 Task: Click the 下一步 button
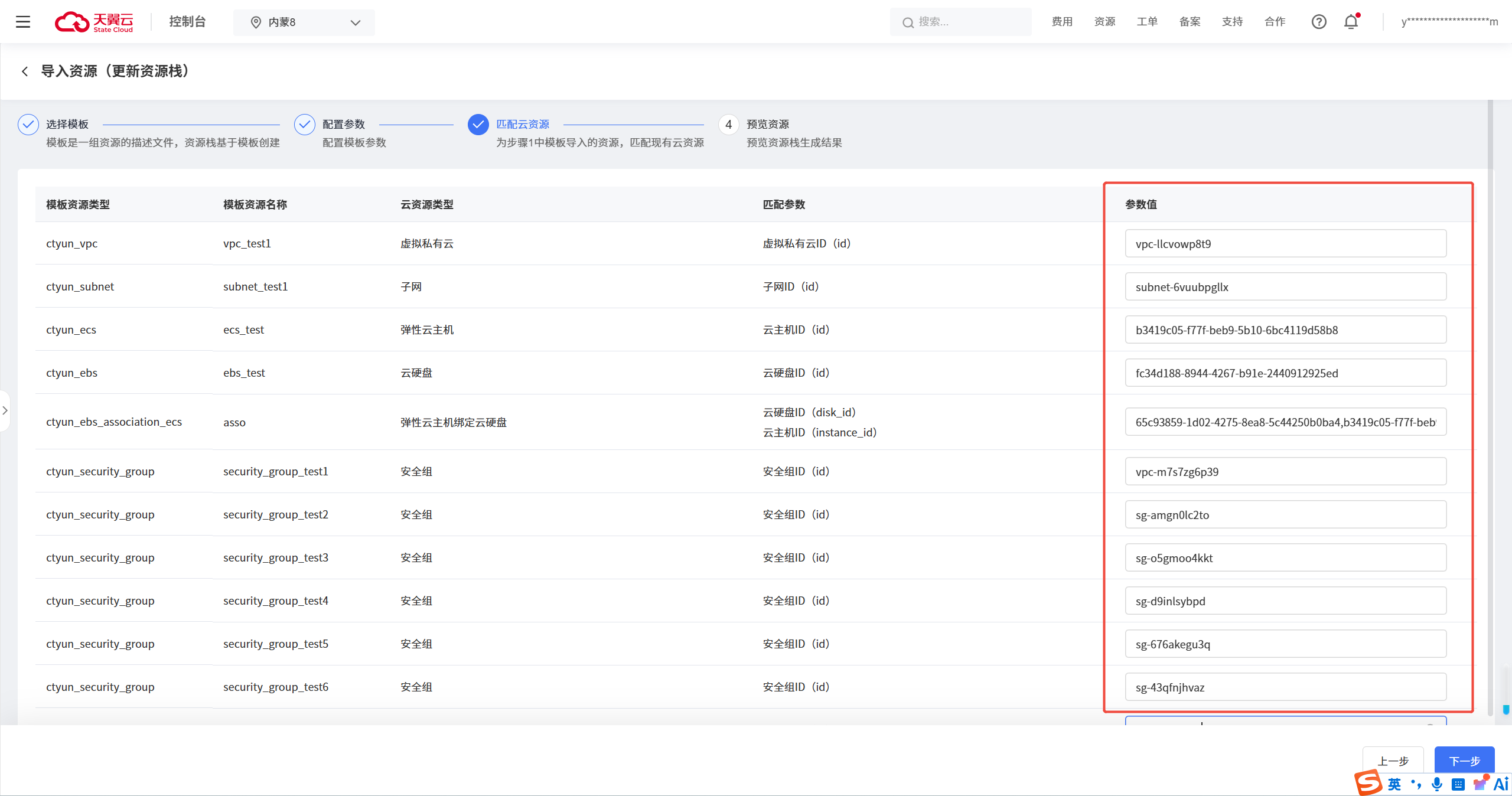(1464, 760)
